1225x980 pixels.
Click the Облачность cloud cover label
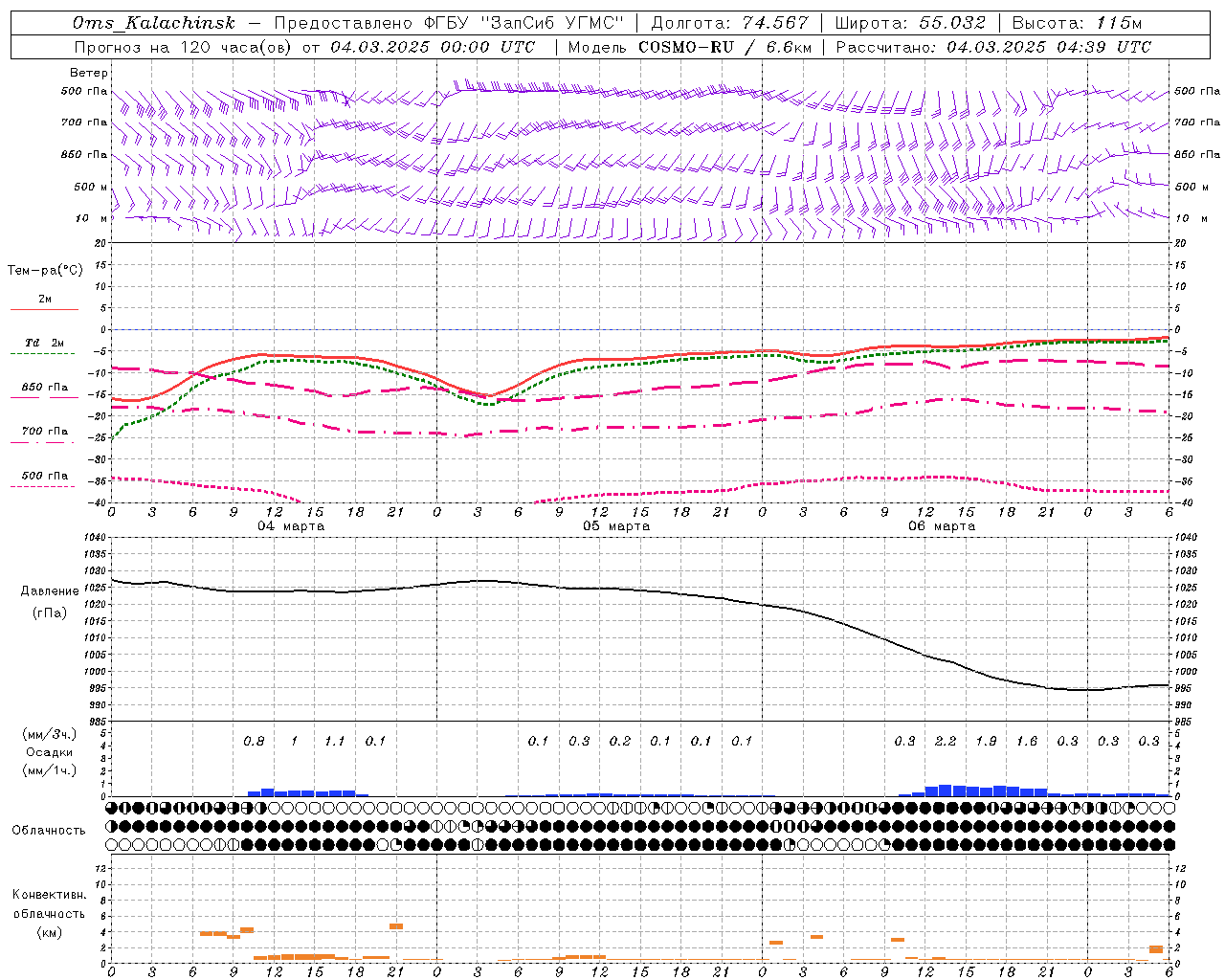click(x=49, y=830)
